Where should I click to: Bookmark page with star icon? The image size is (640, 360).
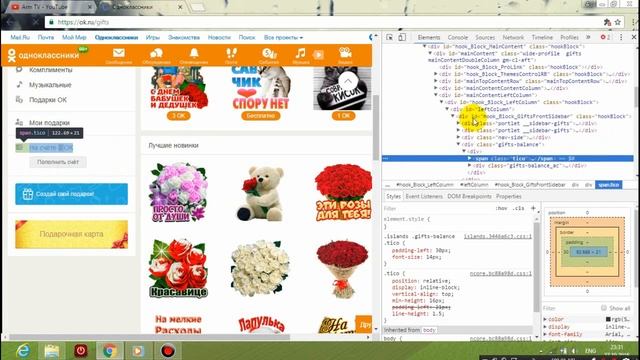tap(618, 22)
